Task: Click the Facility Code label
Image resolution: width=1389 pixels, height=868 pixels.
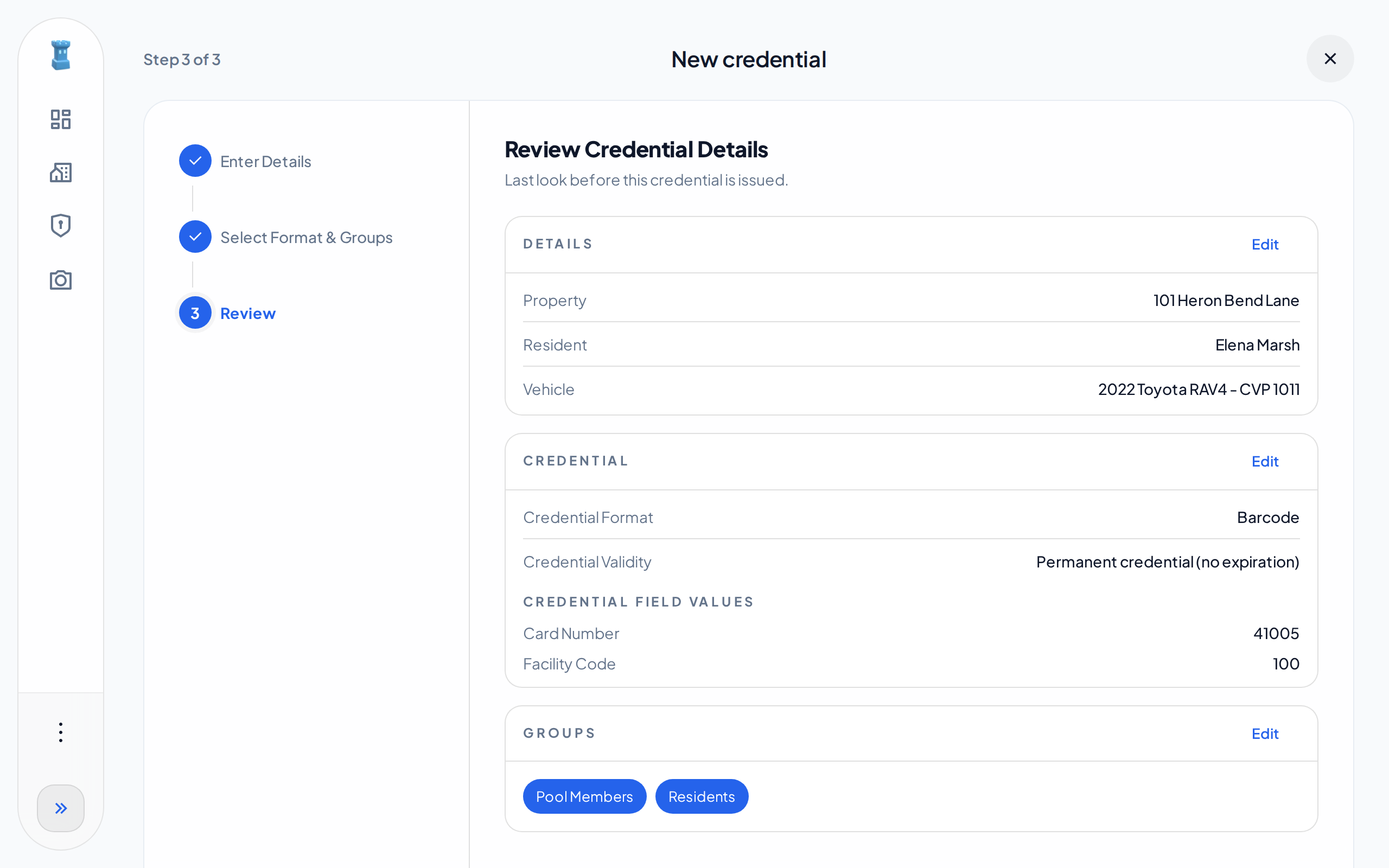Action: coord(569,663)
